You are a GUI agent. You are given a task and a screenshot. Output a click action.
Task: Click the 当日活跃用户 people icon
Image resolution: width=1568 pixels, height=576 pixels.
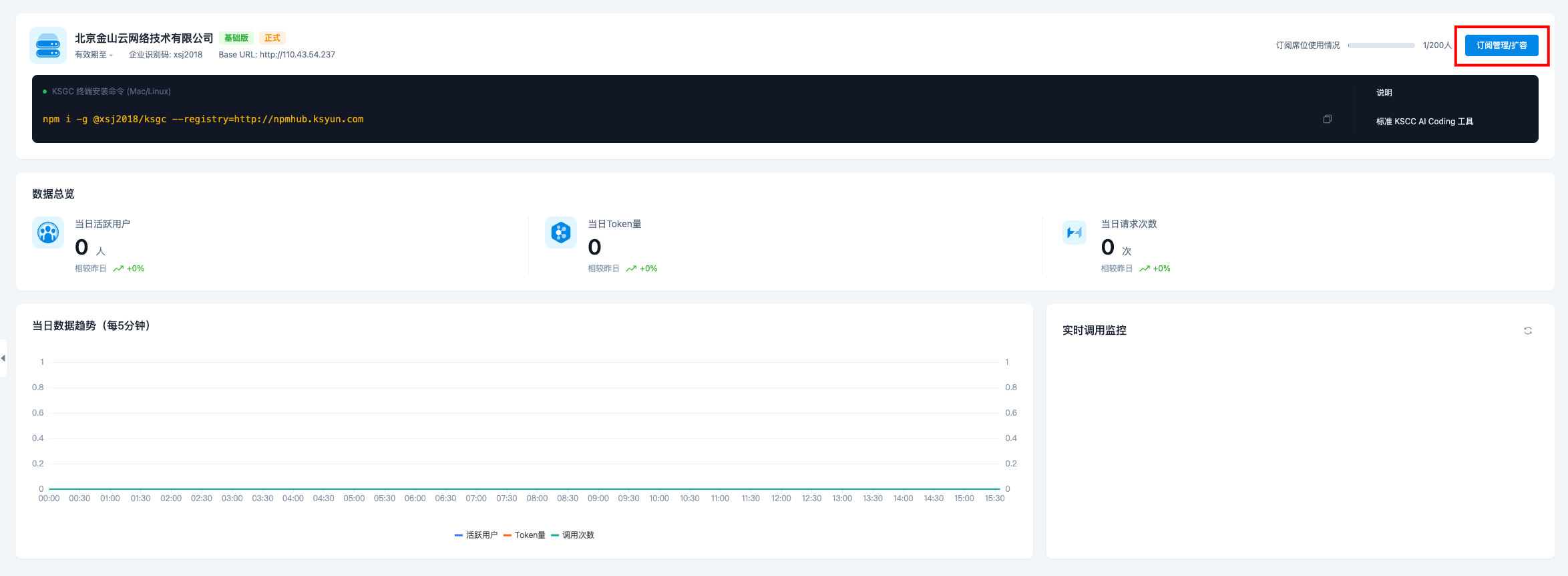48,233
